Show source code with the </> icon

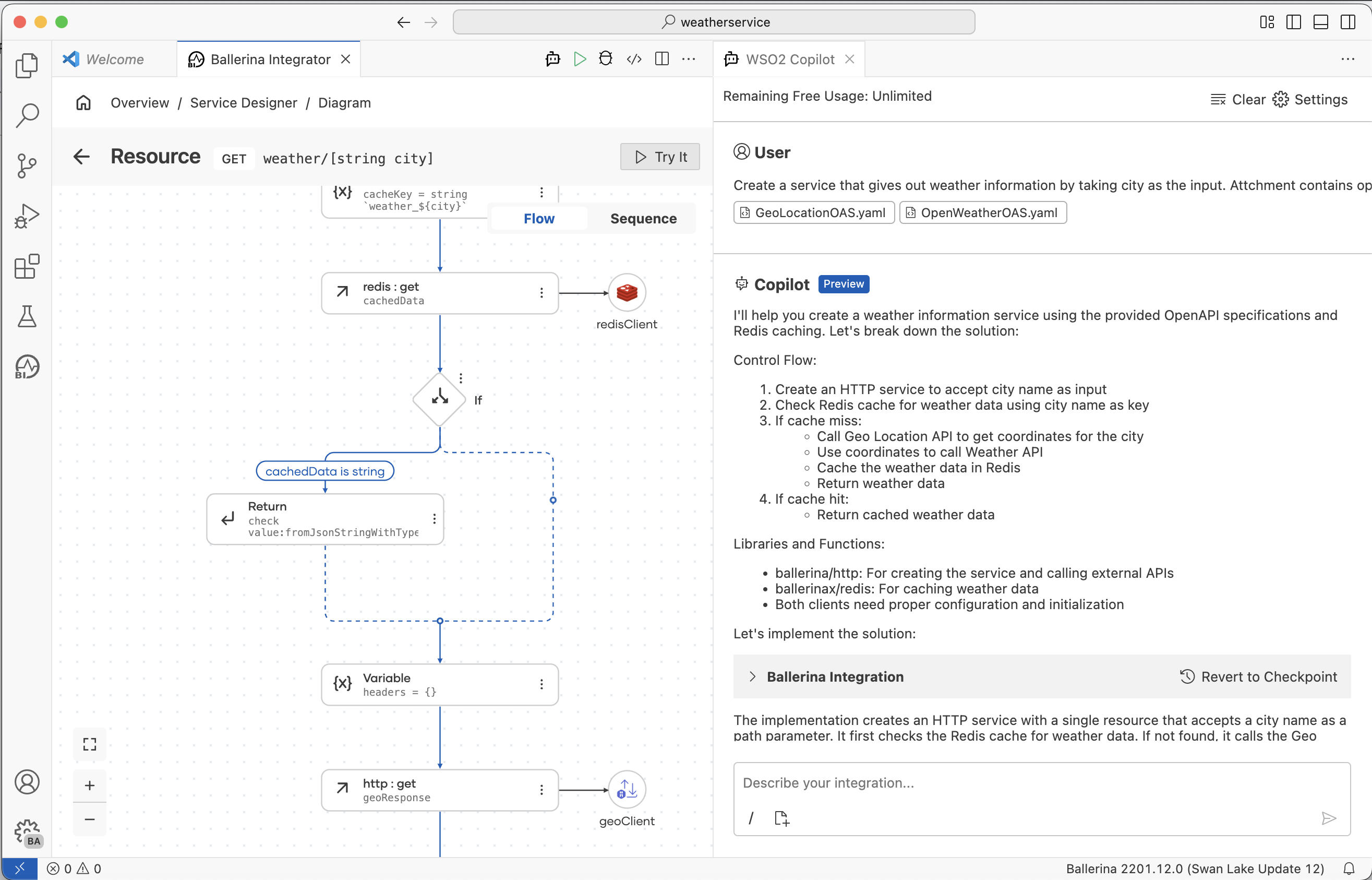click(x=634, y=59)
